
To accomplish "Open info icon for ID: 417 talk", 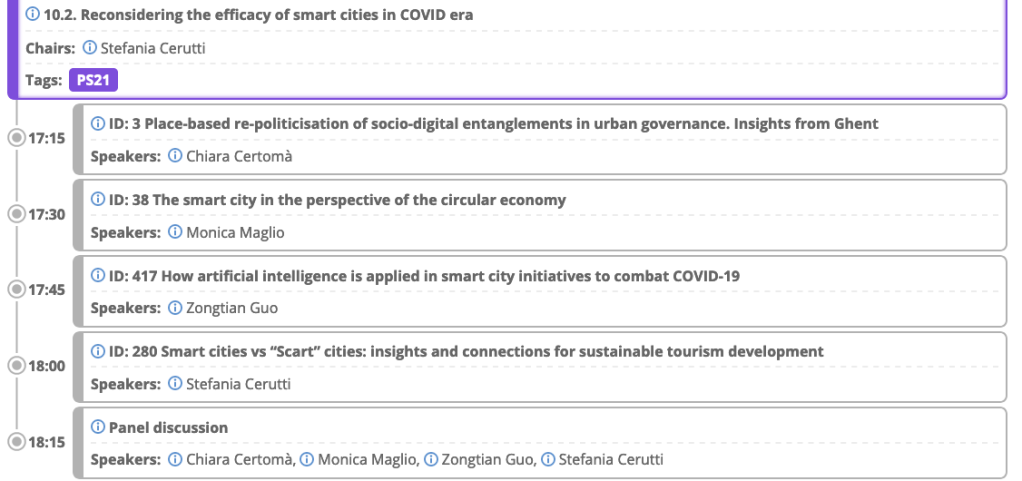I will tap(98, 276).
